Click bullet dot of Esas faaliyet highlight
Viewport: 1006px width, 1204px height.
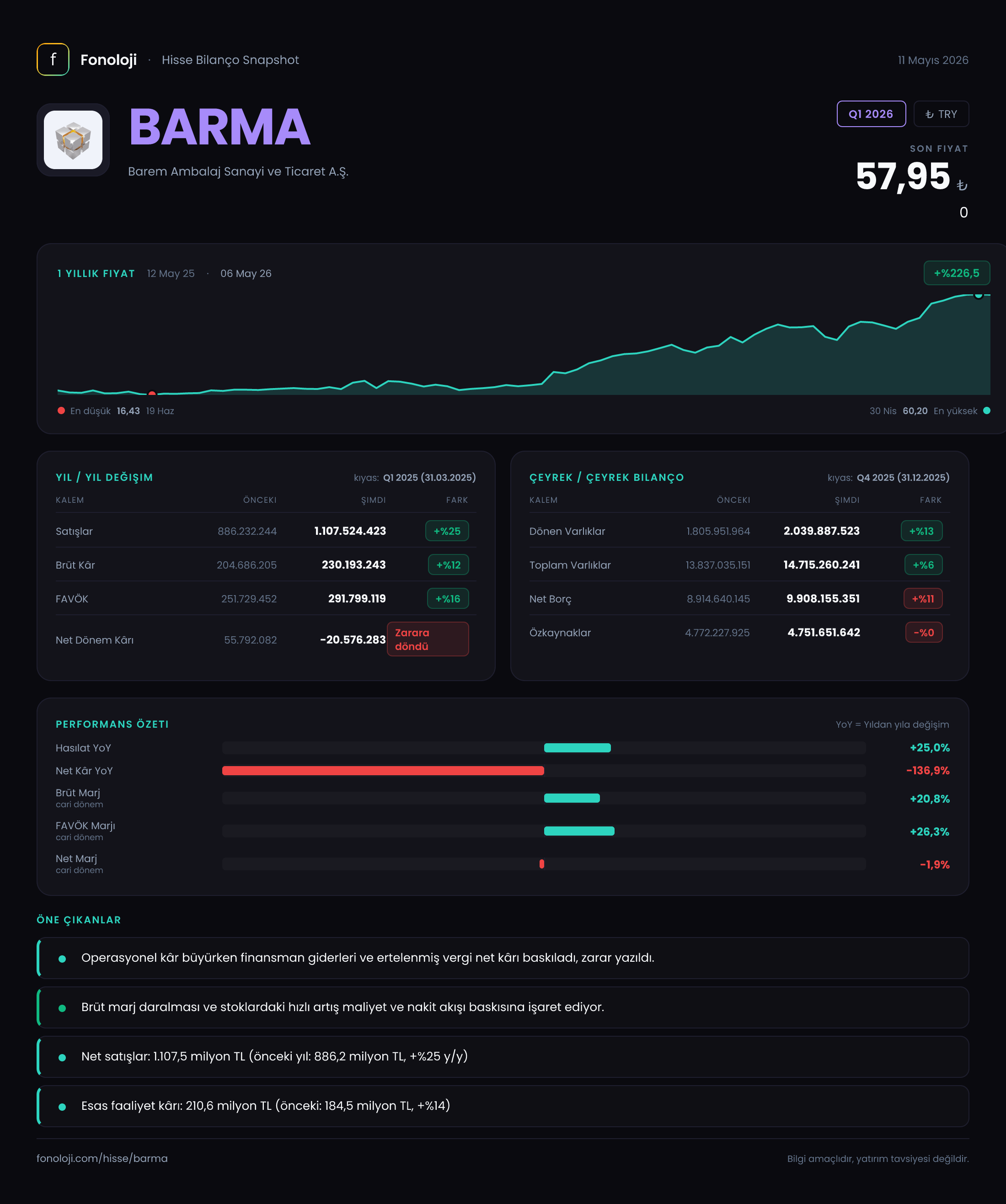pos(62,1107)
